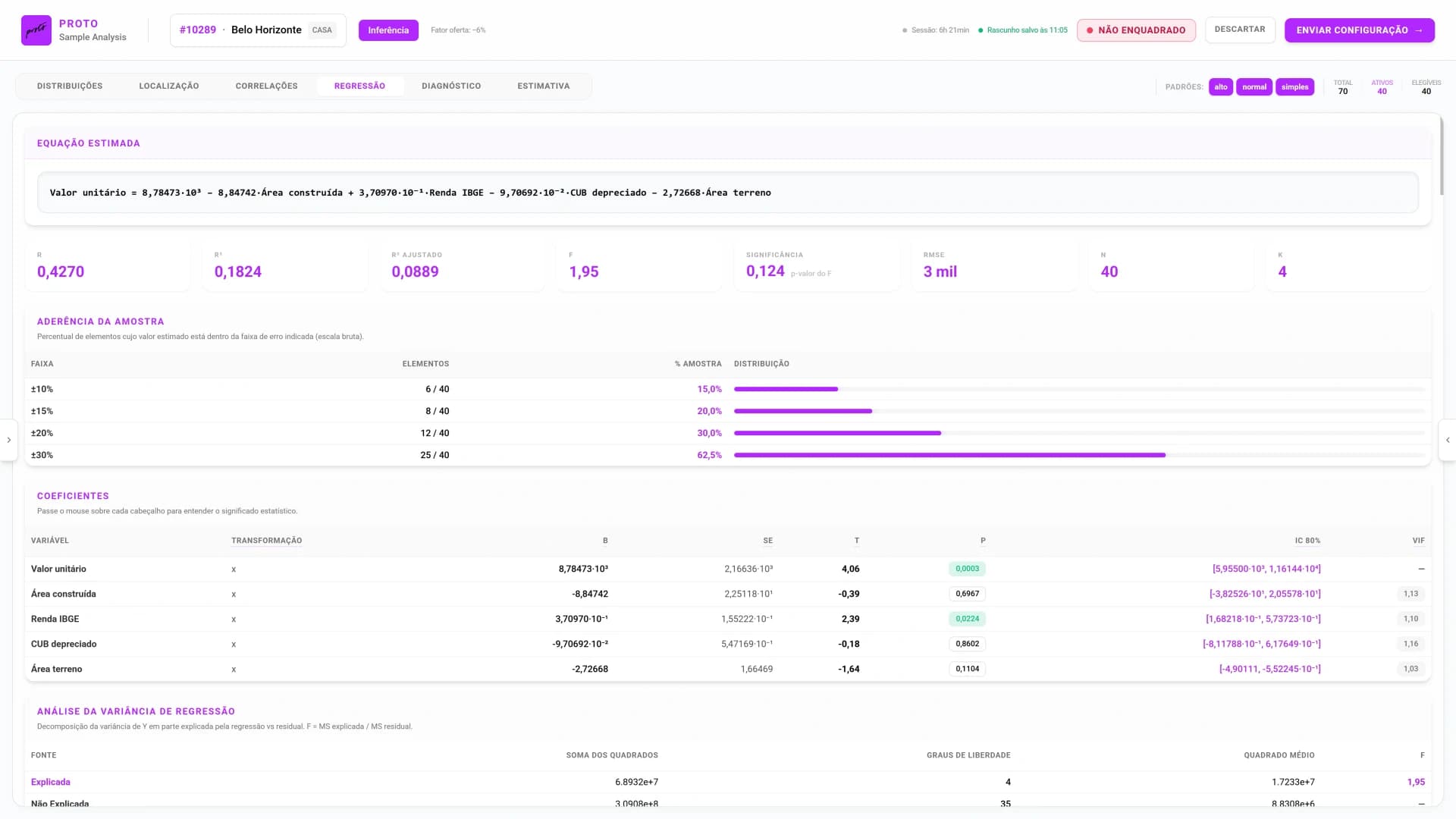
Task: Click the Área terreno variable name
Action: pyautogui.click(x=56, y=669)
